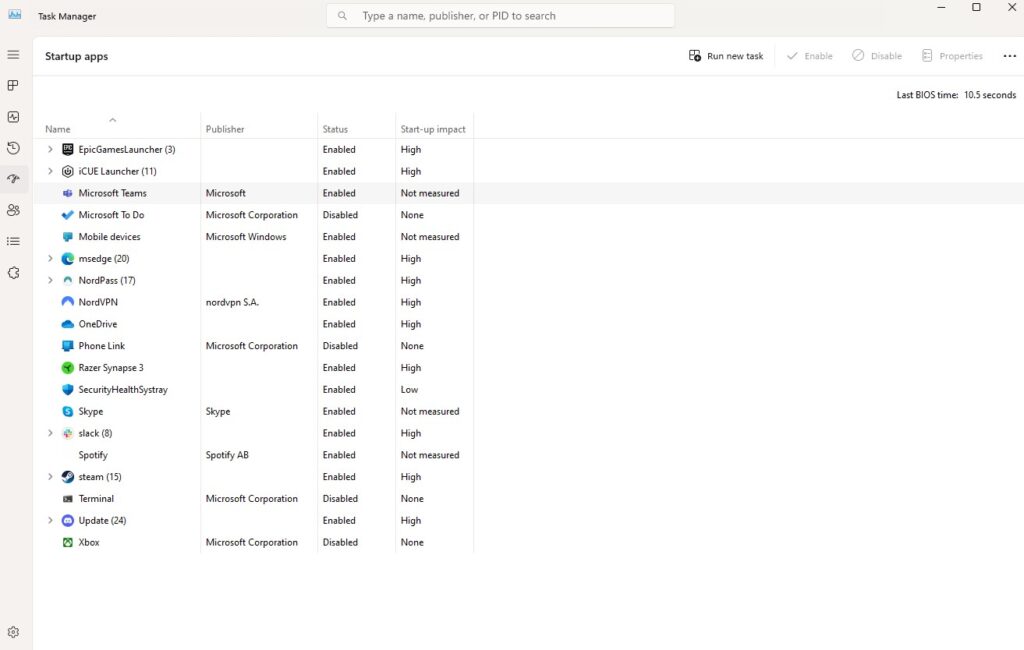Open the hamburger navigation menu
The image size is (1024, 650).
coord(13,55)
